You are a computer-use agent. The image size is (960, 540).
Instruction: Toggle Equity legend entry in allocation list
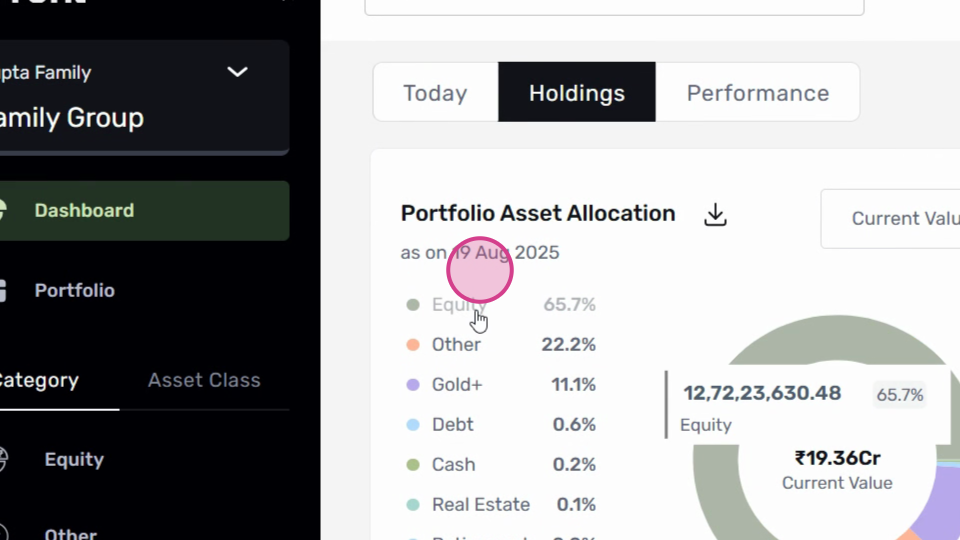(501, 304)
